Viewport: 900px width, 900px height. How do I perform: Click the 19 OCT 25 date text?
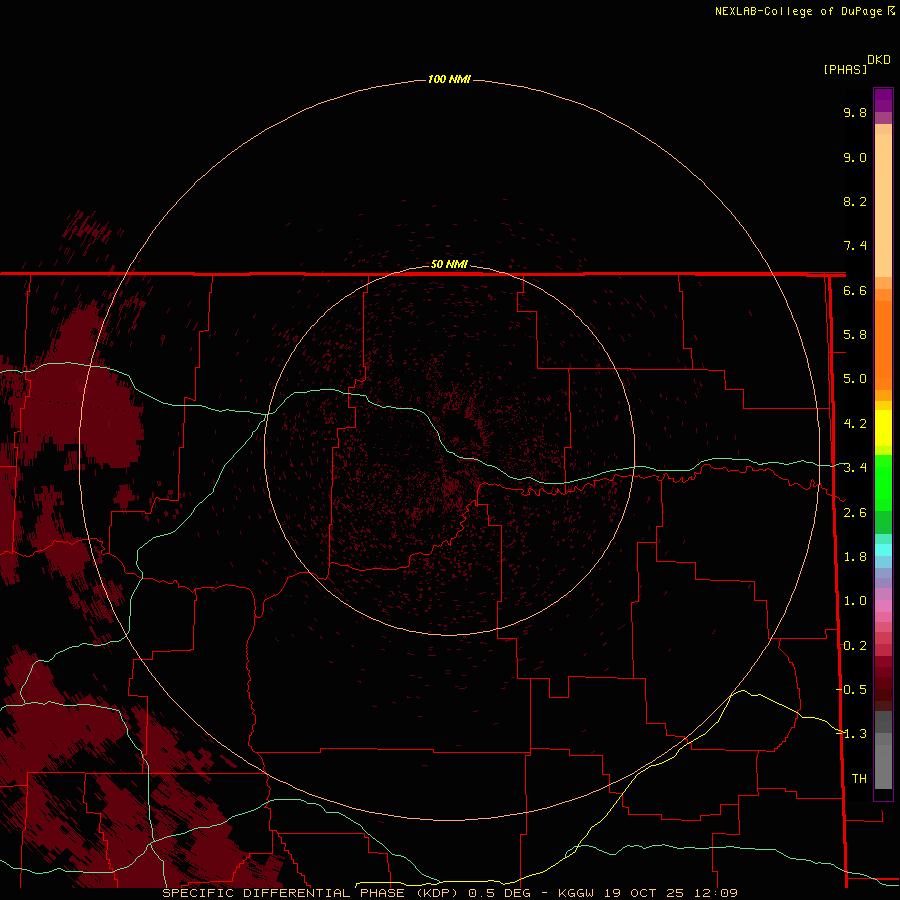tap(644, 893)
